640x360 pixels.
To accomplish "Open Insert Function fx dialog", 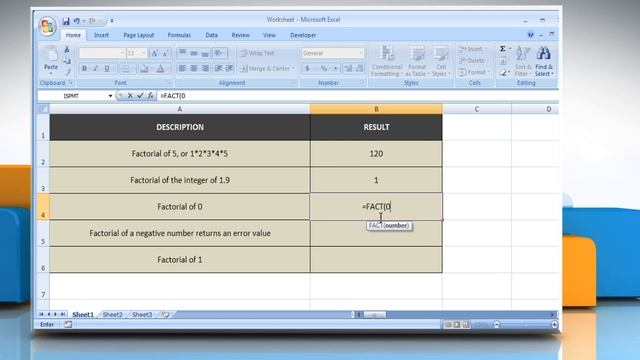I will tap(151, 96).
